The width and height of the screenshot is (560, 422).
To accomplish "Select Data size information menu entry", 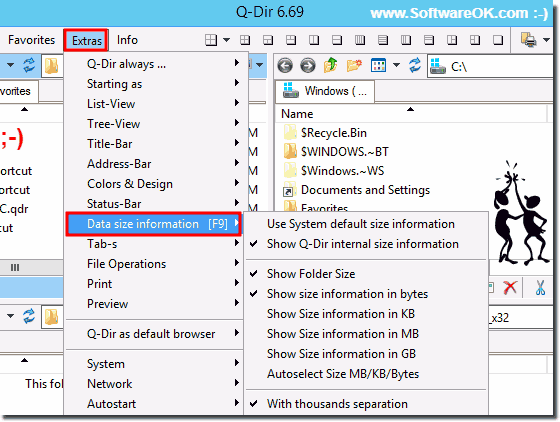I will click(x=154, y=224).
